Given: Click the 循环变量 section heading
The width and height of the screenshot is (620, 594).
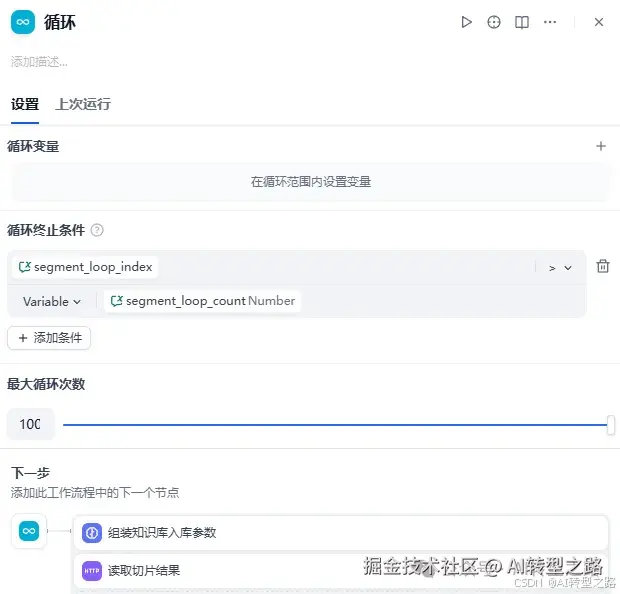Looking at the screenshot, I should pos(33,146).
